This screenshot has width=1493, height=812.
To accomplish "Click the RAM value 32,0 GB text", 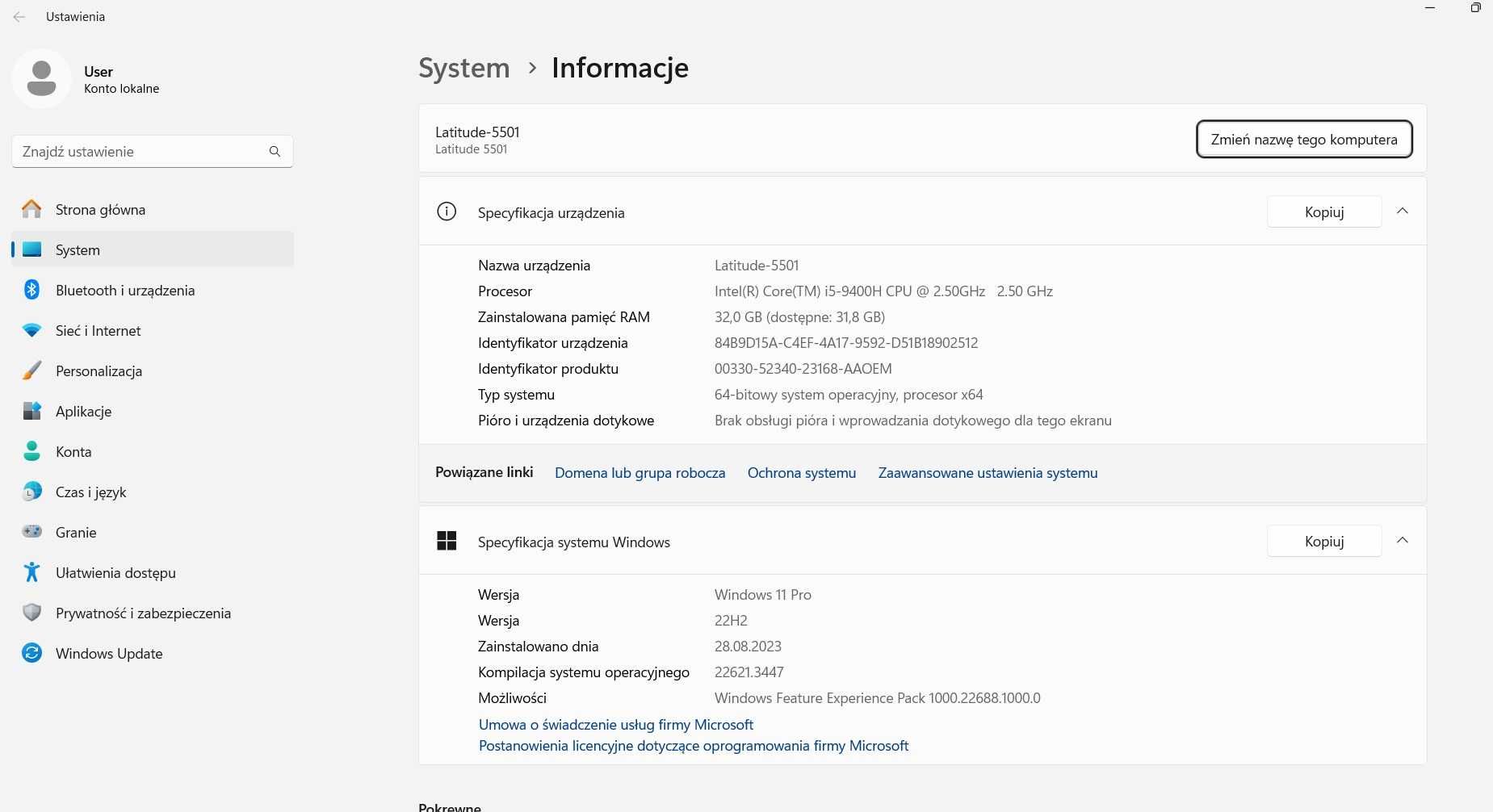I will pyautogui.click(x=799, y=316).
